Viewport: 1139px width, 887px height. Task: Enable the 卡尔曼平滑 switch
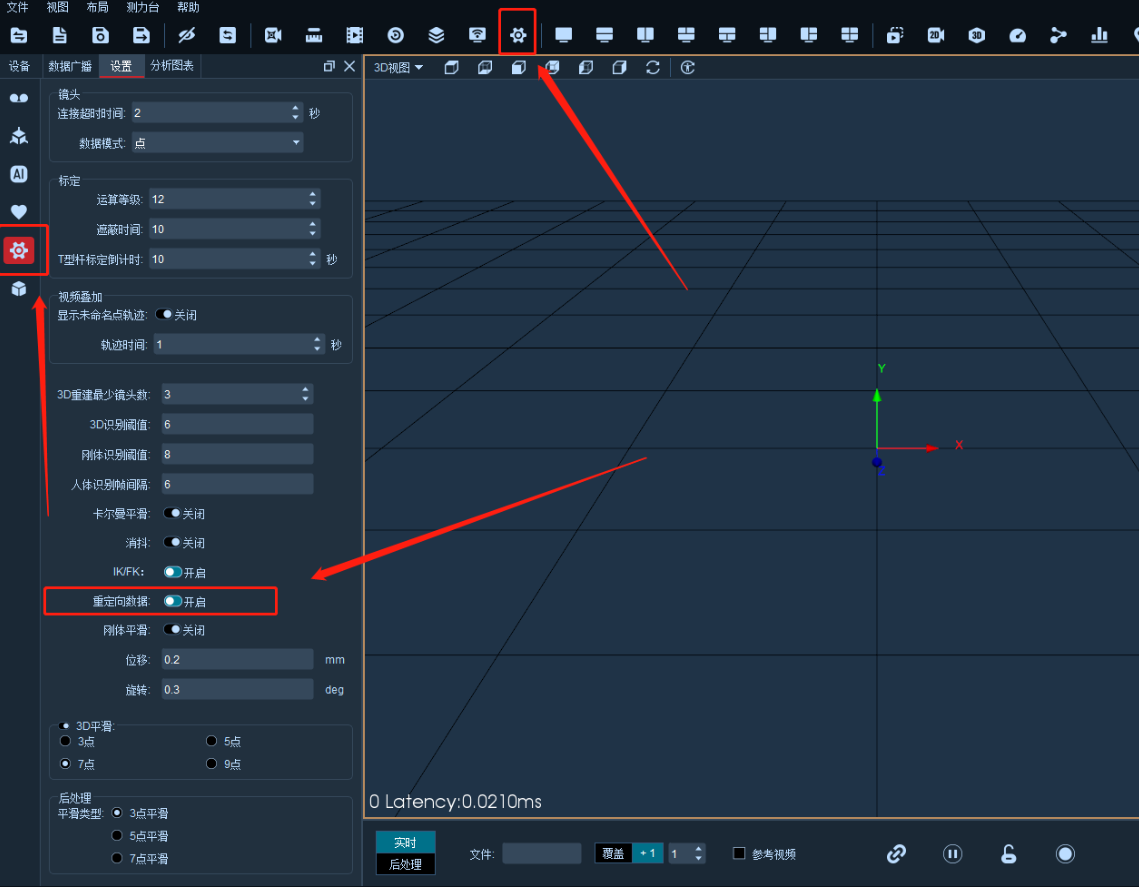172,513
